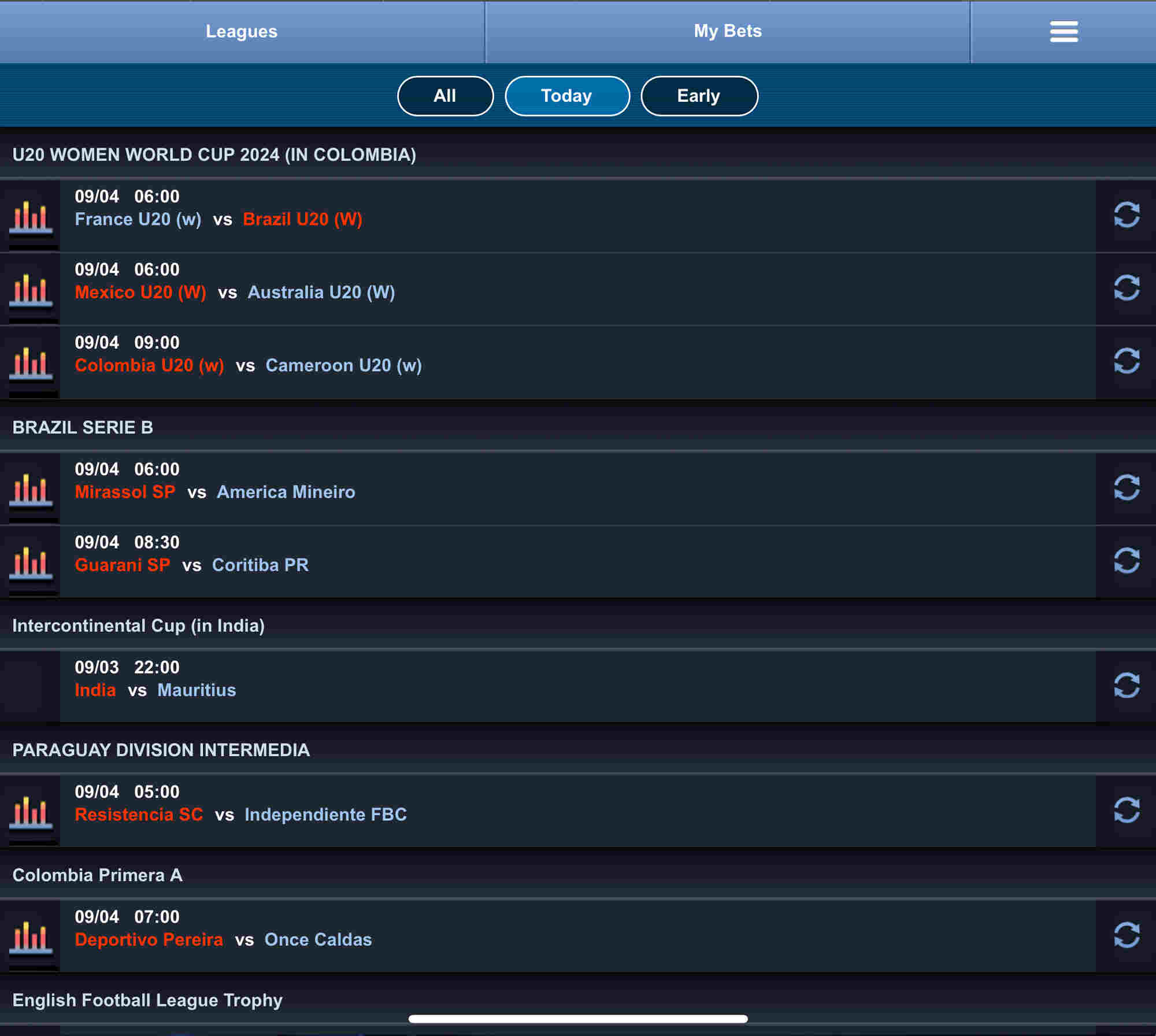Open stats chart for Mexico U20 vs Australia U20
Viewport: 1156px width, 1036px height.
(31, 289)
